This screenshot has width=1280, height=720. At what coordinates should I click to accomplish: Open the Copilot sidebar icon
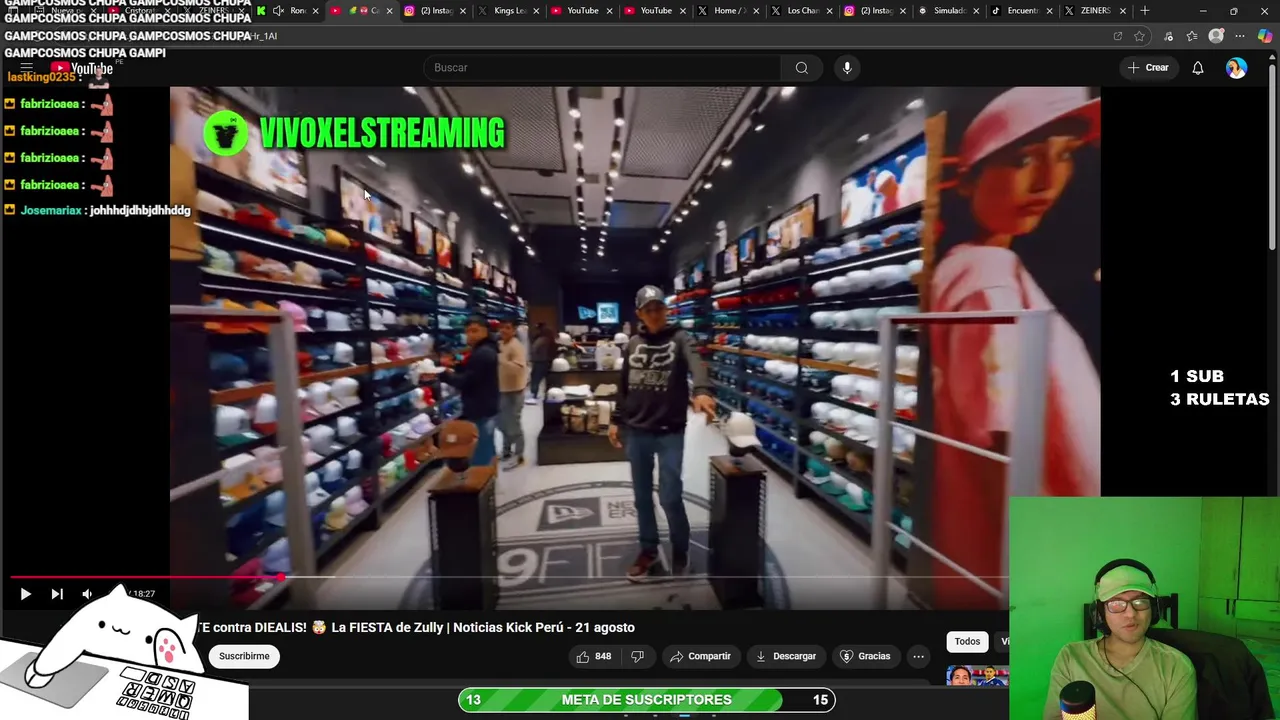click(1265, 36)
